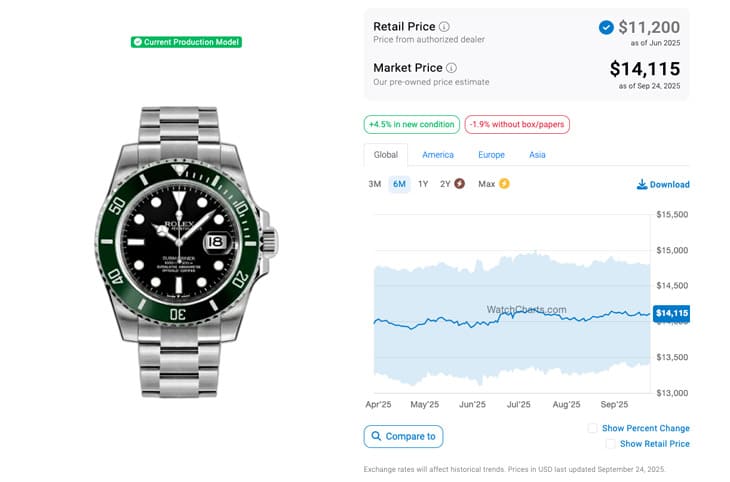
Task: Click the Market Price info icon
Action: 451,68
